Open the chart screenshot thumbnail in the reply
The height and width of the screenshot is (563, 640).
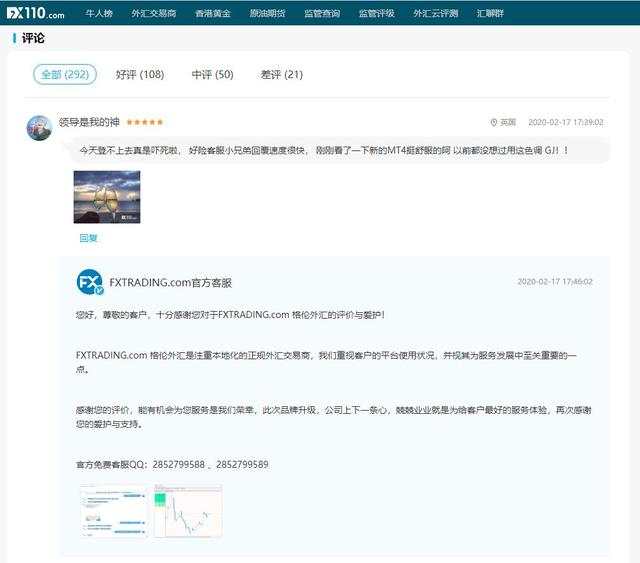[188, 511]
